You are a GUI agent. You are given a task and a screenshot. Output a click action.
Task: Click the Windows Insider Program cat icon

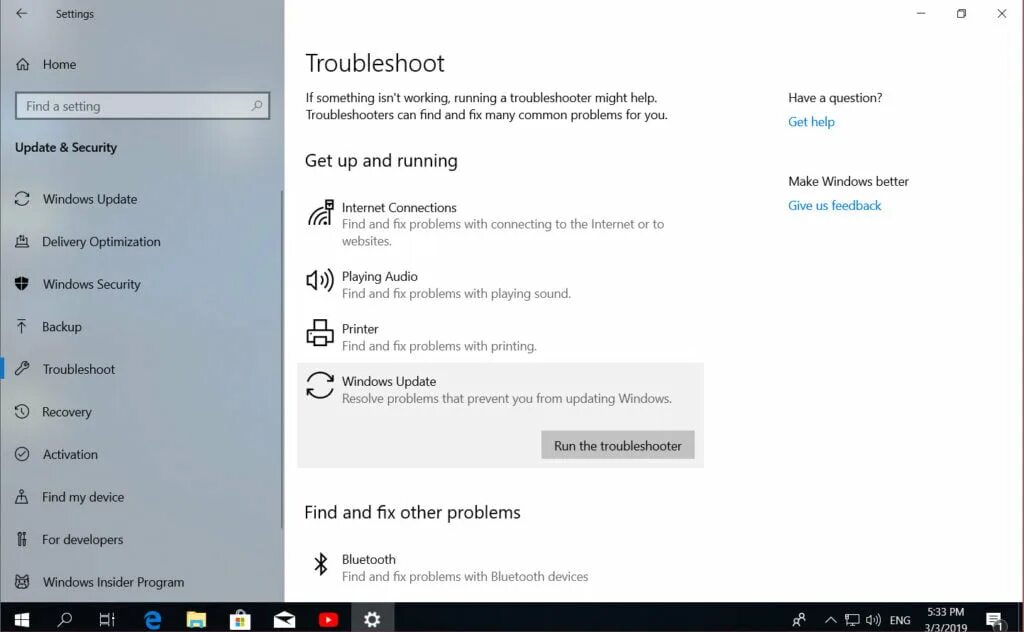pyautogui.click(x=22, y=582)
